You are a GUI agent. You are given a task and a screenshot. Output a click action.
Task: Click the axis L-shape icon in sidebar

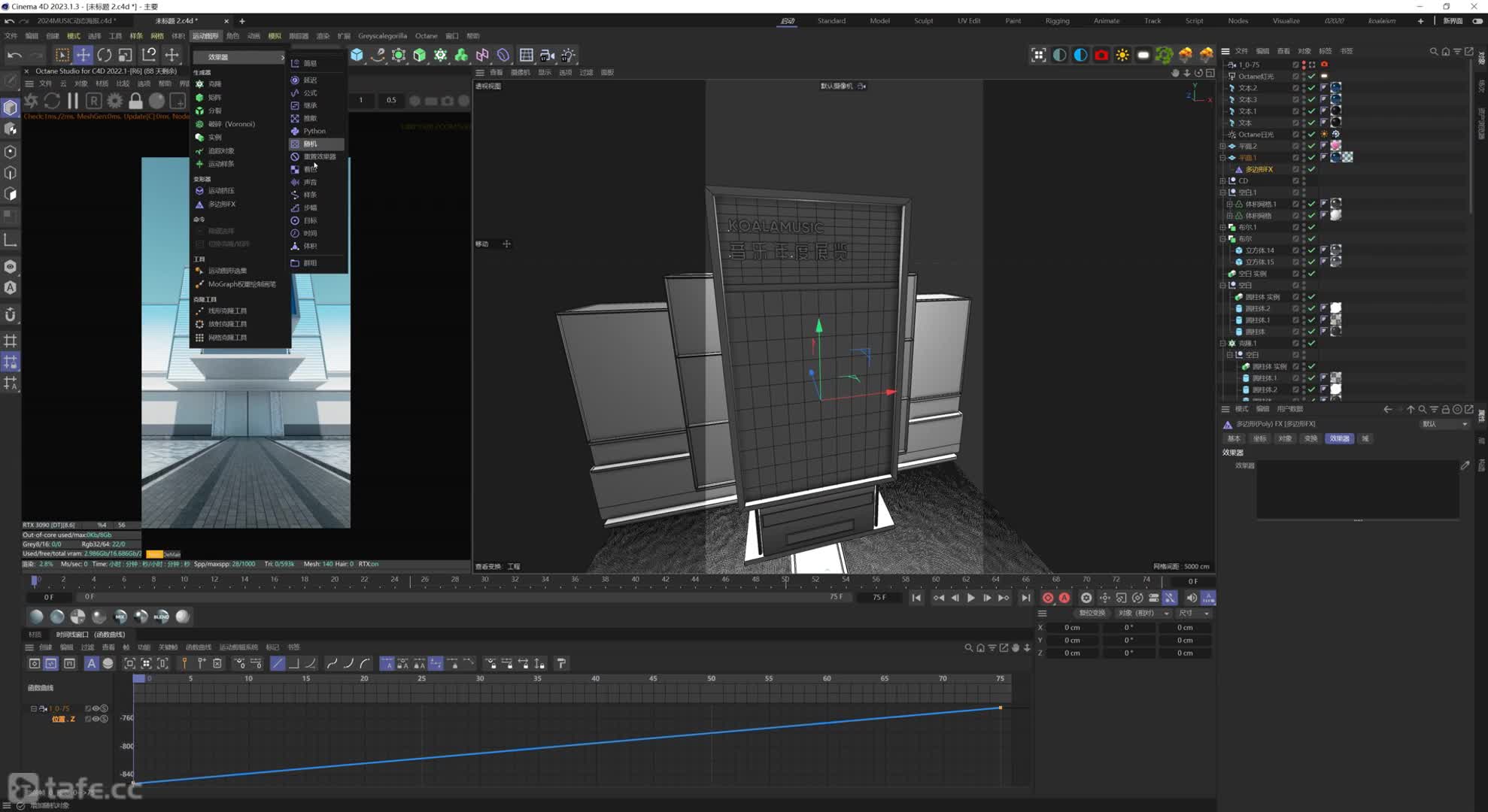coord(11,241)
